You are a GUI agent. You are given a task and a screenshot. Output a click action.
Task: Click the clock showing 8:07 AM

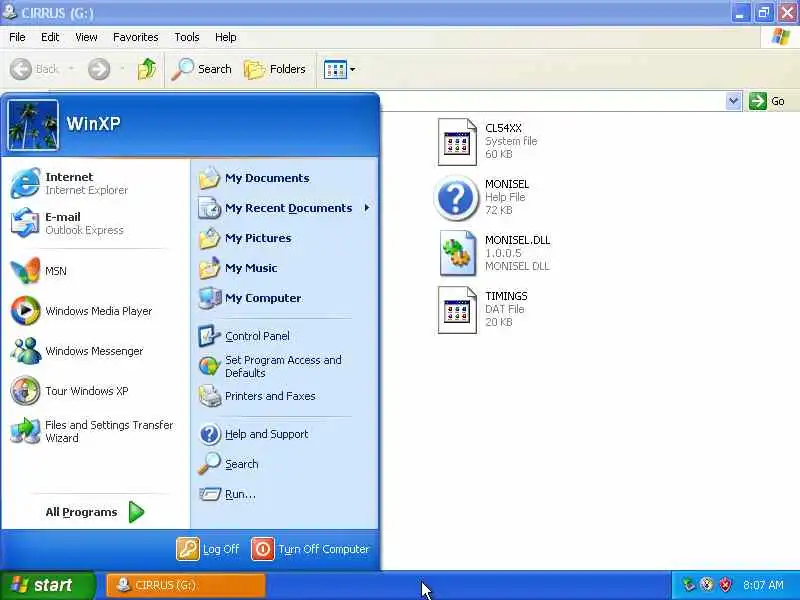(x=763, y=585)
